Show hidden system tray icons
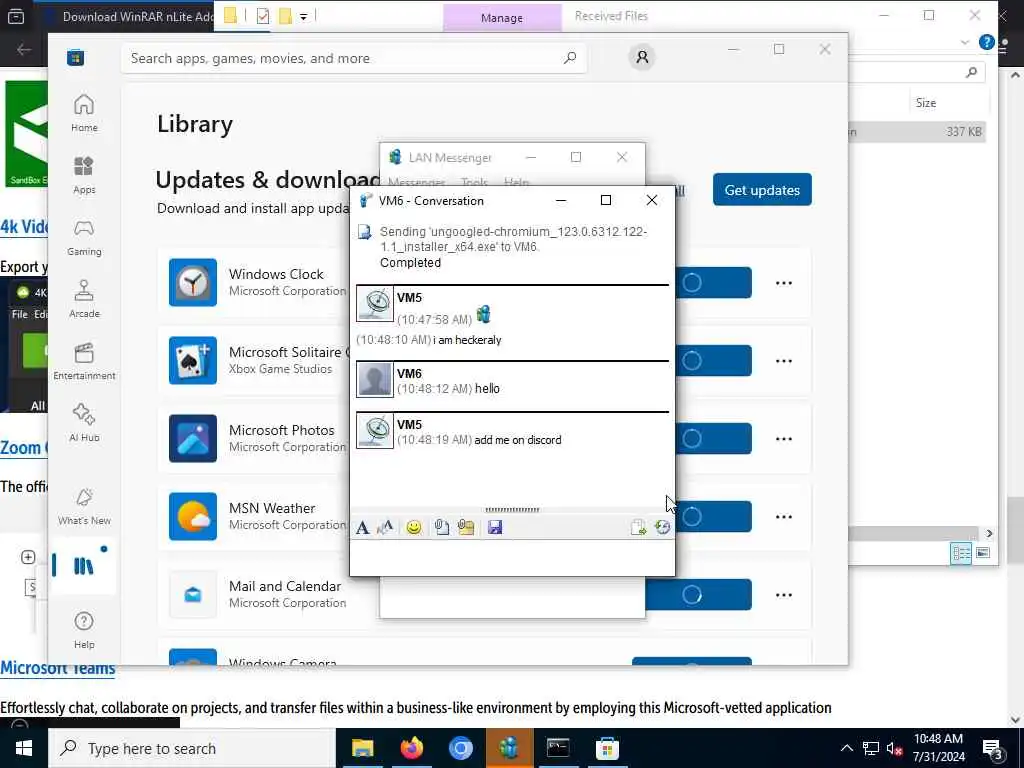Viewport: 1024px width, 768px height. point(846,748)
